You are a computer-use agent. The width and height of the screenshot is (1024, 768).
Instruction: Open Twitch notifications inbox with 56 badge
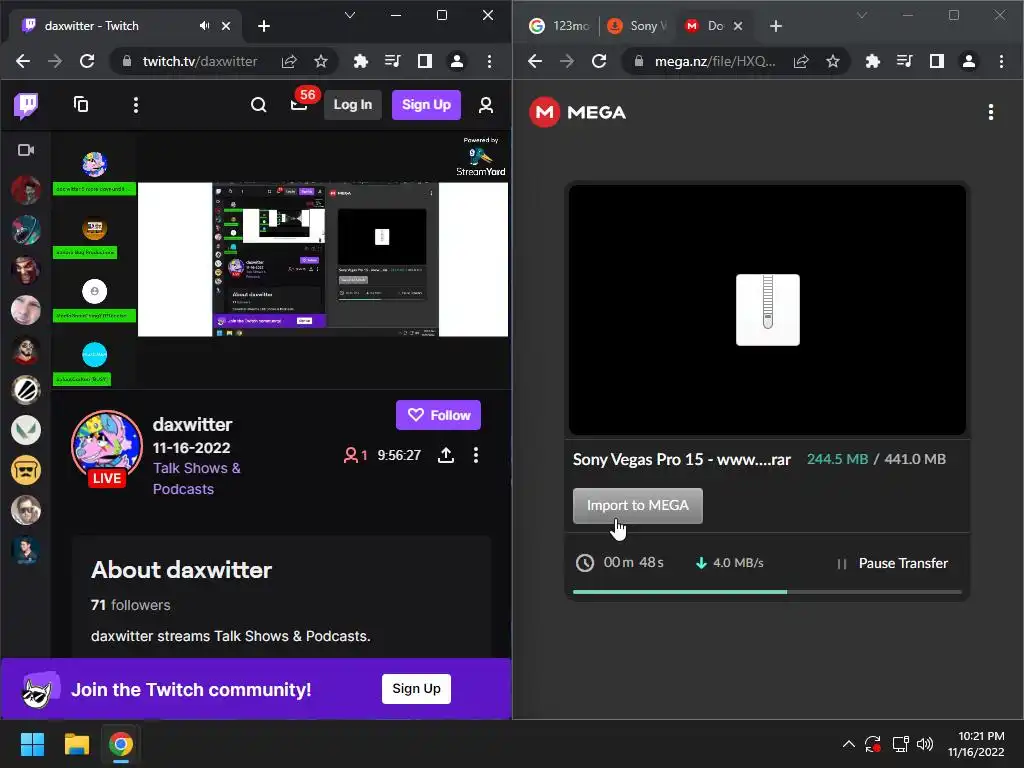click(300, 104)
